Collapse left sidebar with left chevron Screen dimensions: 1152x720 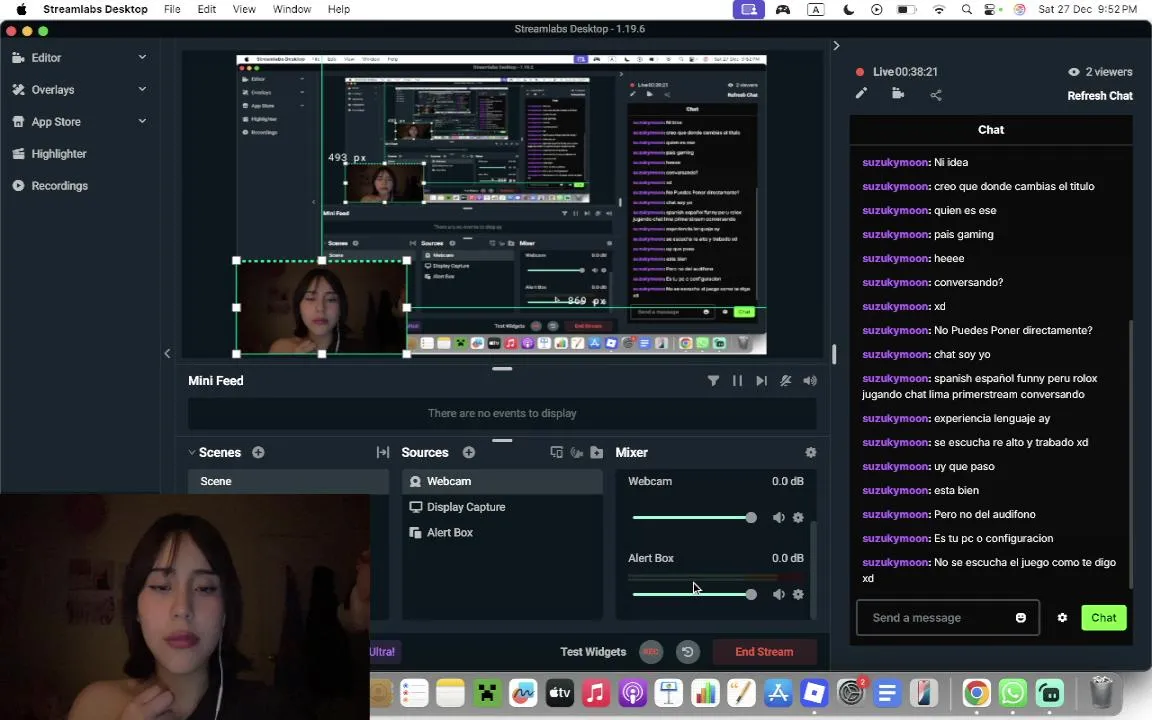point(168,353)
